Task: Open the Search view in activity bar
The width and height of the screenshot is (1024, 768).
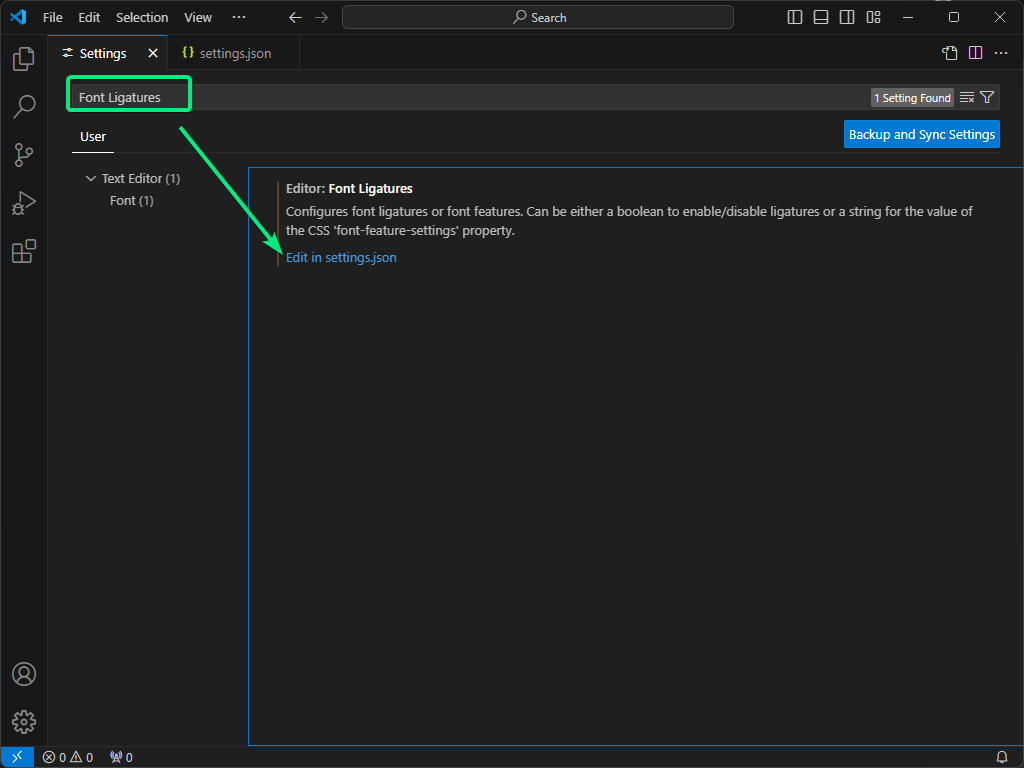Action: pos(24,106)
